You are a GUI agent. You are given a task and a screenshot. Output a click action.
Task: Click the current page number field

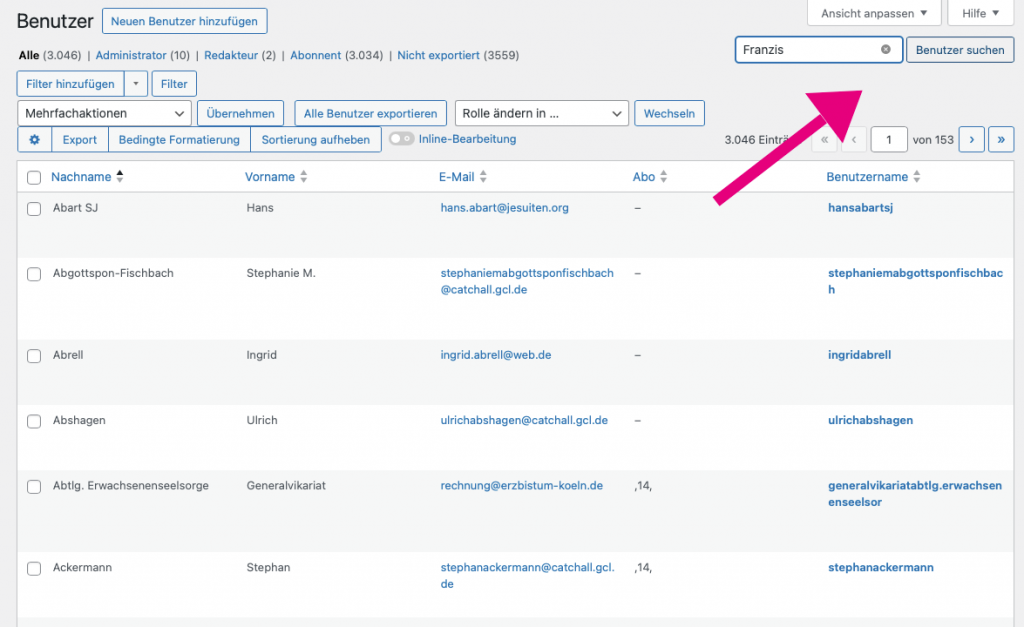click(x=888, y=140)
